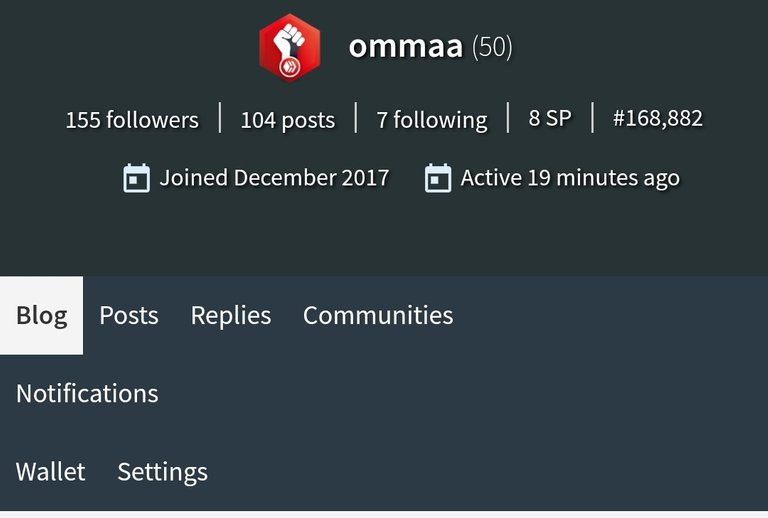
Task: Open the Wallet page
Action: [50, 472]
